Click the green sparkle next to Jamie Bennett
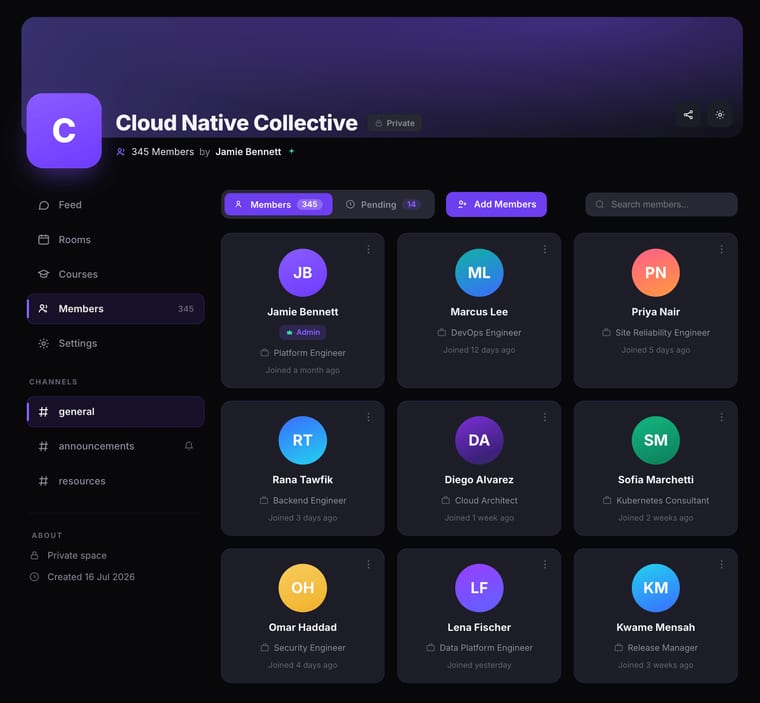 pos(292,151)
